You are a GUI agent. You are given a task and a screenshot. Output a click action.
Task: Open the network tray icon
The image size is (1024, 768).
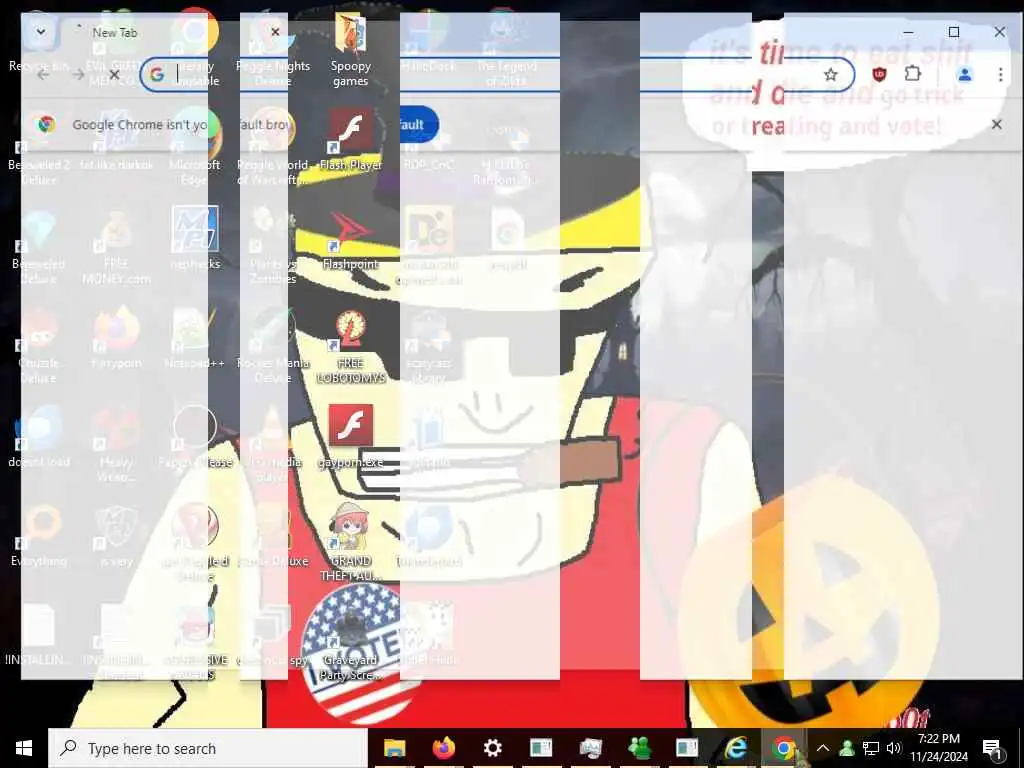[871, 748]
